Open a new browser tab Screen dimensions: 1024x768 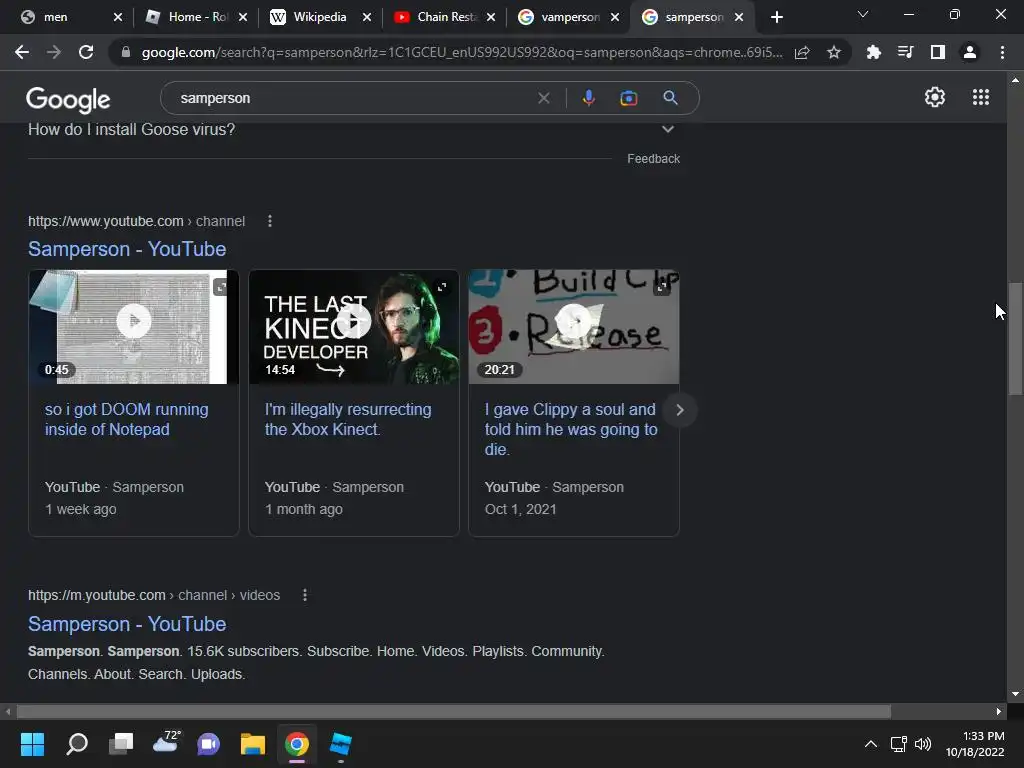click(x=776, y=17)
